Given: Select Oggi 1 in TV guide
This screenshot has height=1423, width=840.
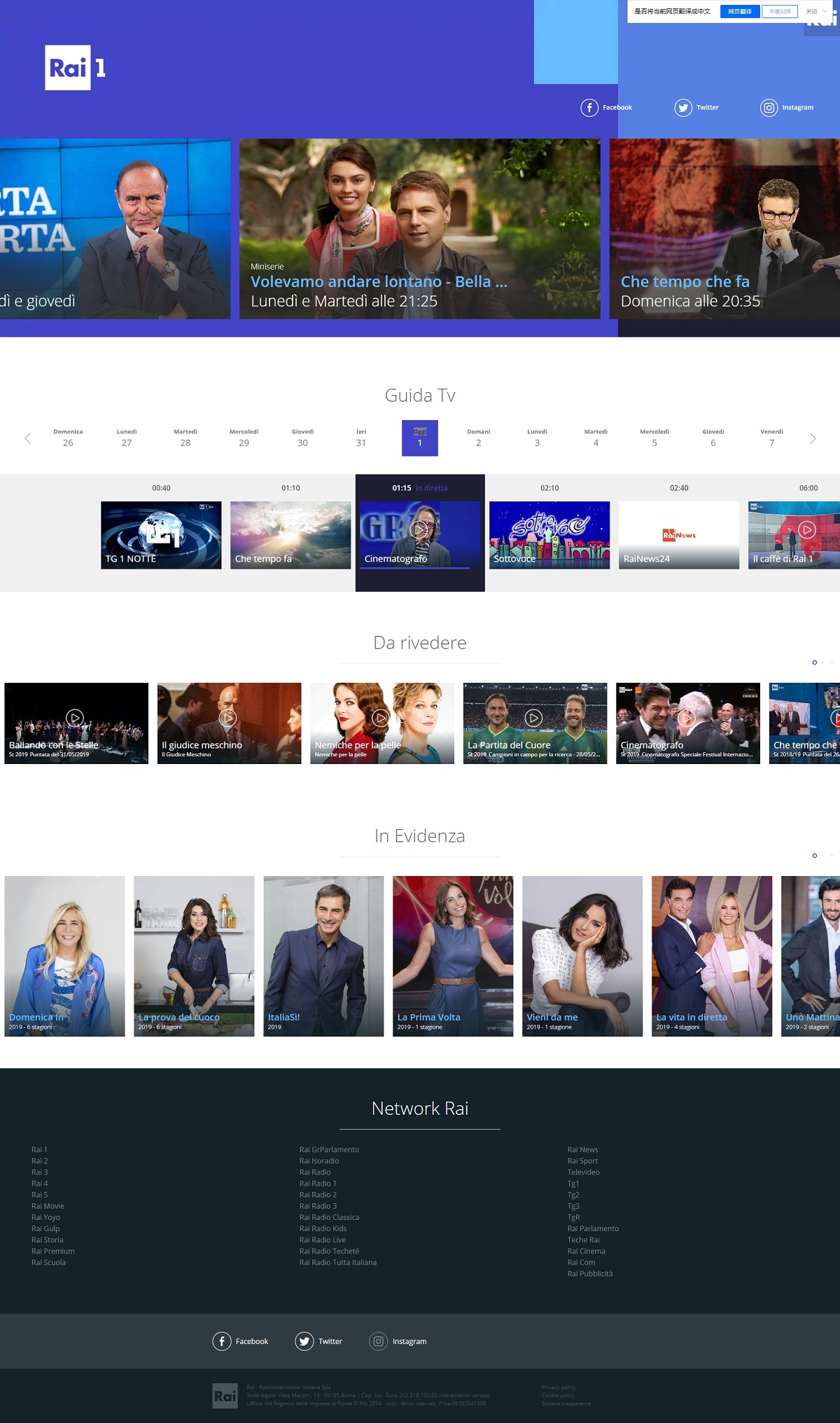Looking at the screenshot, I should point(420,438).
